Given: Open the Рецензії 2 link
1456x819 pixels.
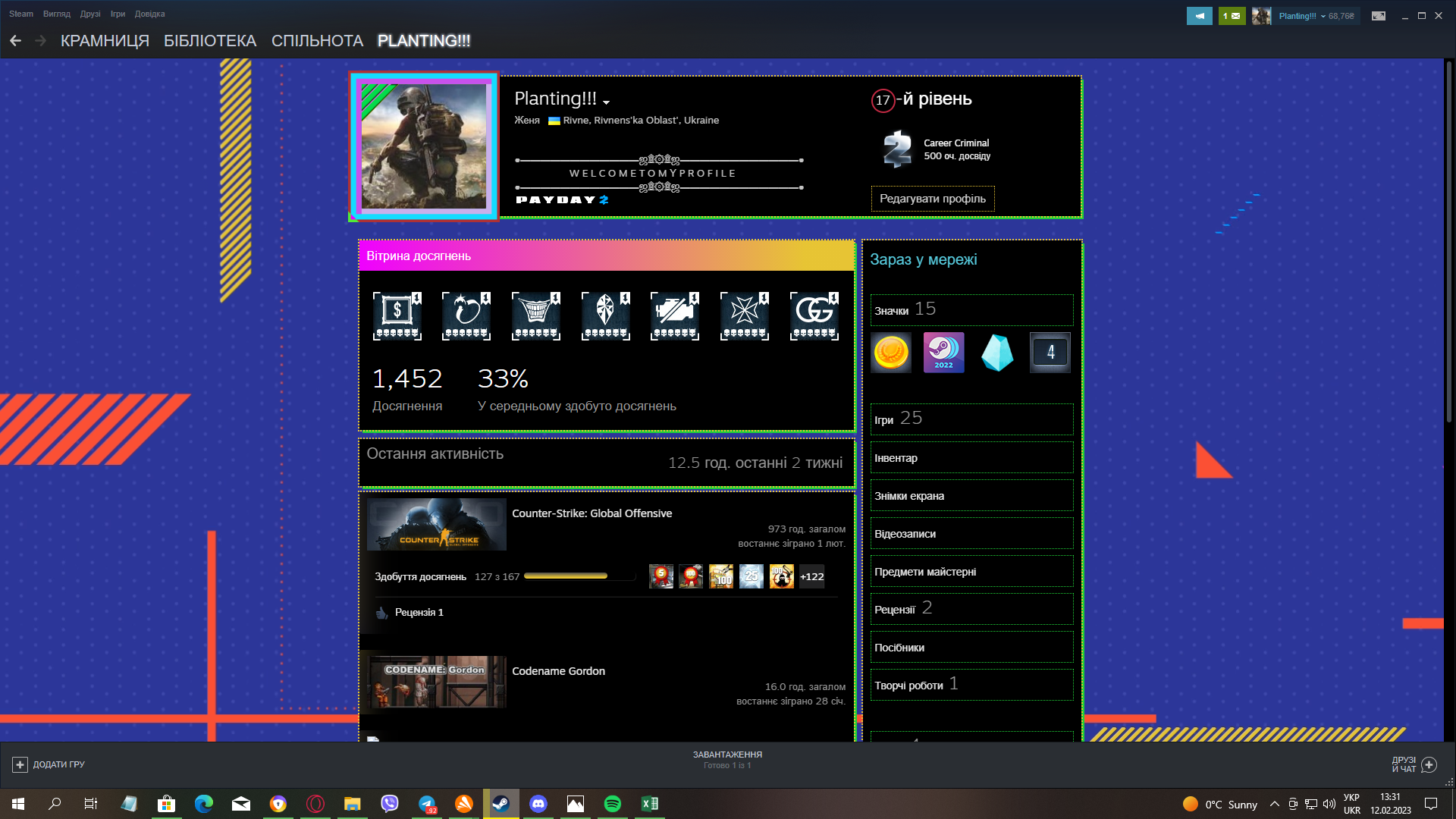Looking at the screenshot, I should pyautogui.click(x=971, y=609).
